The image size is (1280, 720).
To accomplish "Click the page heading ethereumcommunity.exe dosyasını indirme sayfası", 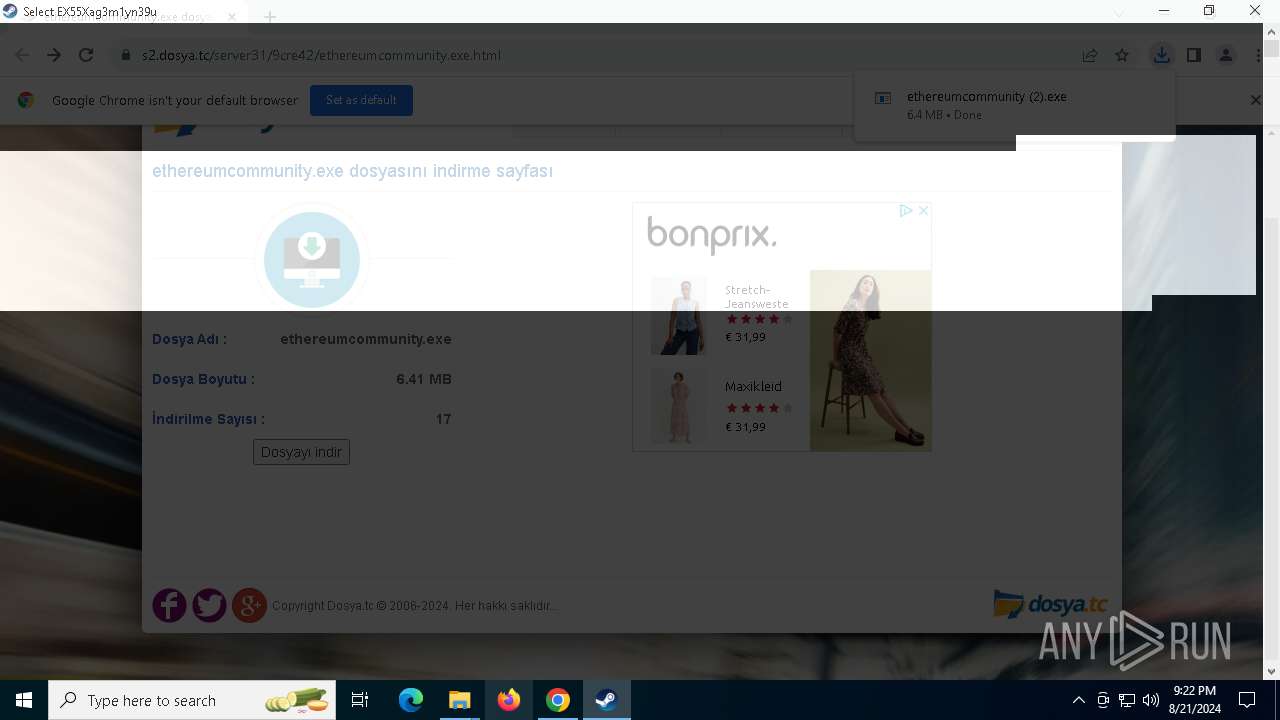I will [352, 171].
